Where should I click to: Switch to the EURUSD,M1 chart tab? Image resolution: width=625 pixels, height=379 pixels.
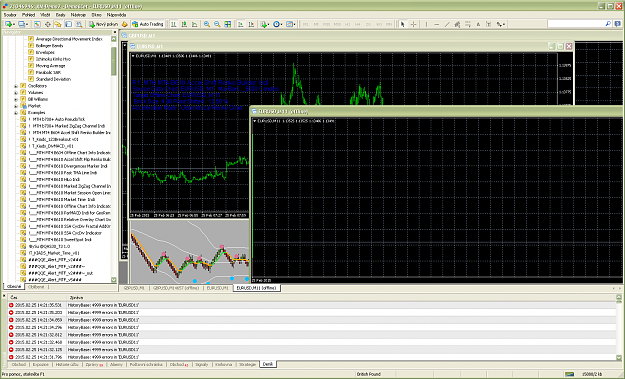(218, 288)
